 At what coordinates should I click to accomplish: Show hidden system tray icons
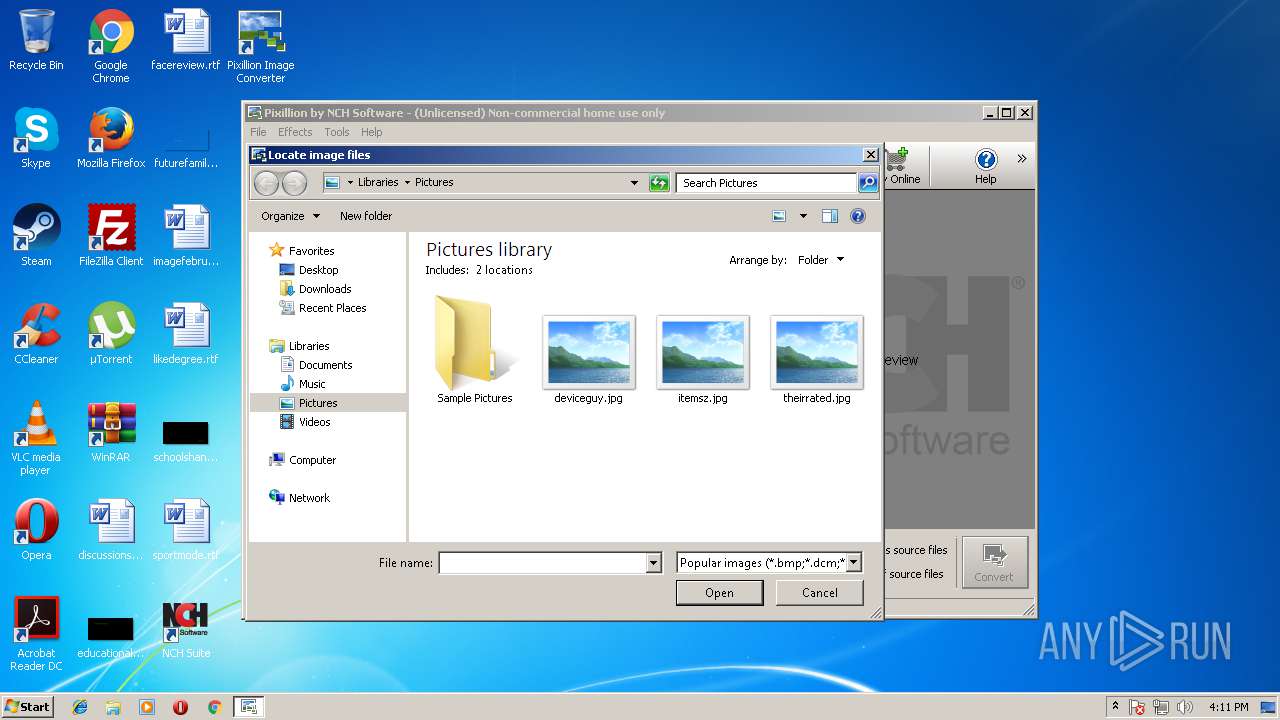point(1115,707)
